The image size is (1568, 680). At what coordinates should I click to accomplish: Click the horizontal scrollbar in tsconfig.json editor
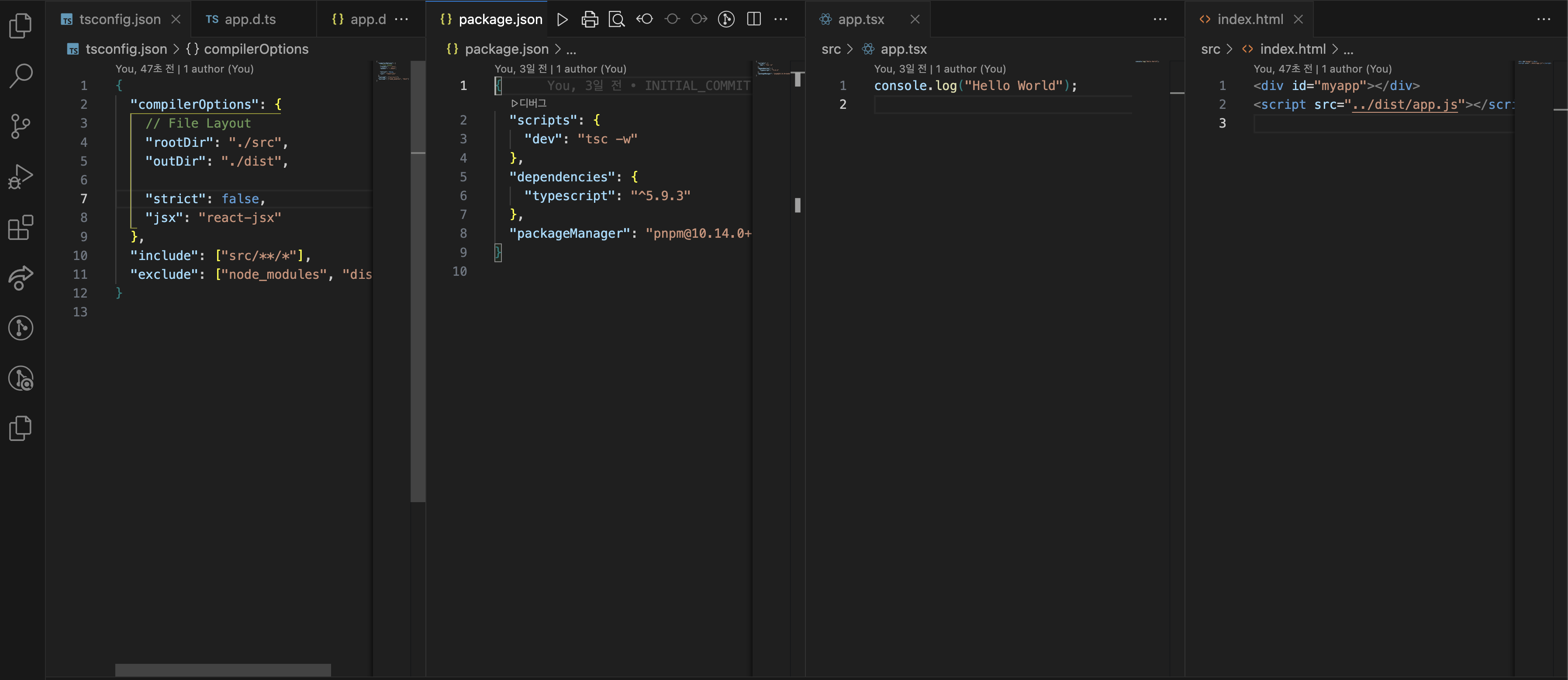click(x=223, y=670)
